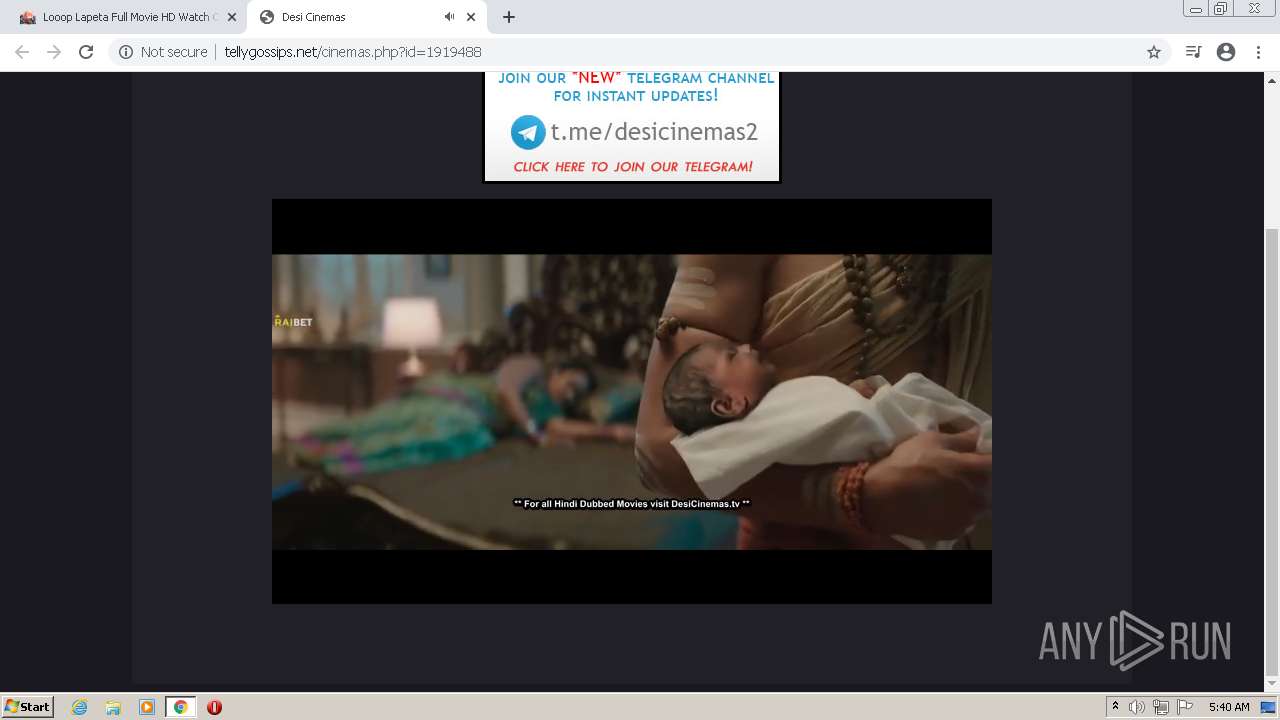Open volume control in system tray
Screen dimensions: 1280x720
click(x=1137, y=707)
